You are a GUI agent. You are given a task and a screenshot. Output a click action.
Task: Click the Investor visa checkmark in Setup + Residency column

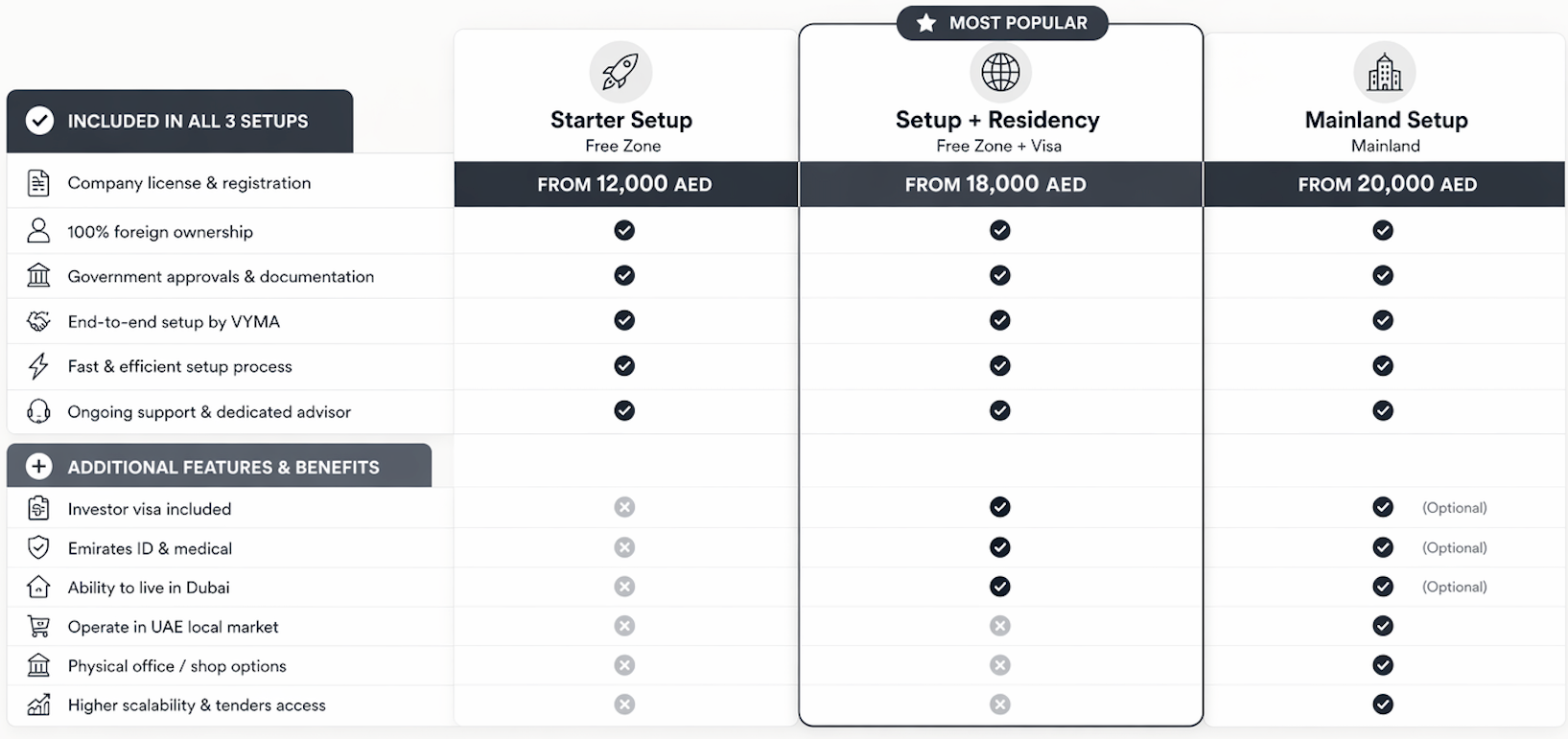click(1000, 507)
